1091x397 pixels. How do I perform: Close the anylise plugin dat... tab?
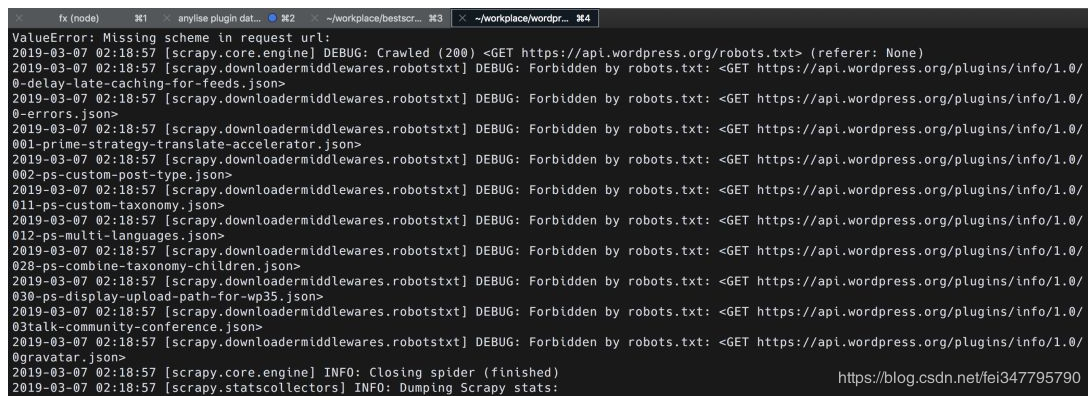point(166,19)
